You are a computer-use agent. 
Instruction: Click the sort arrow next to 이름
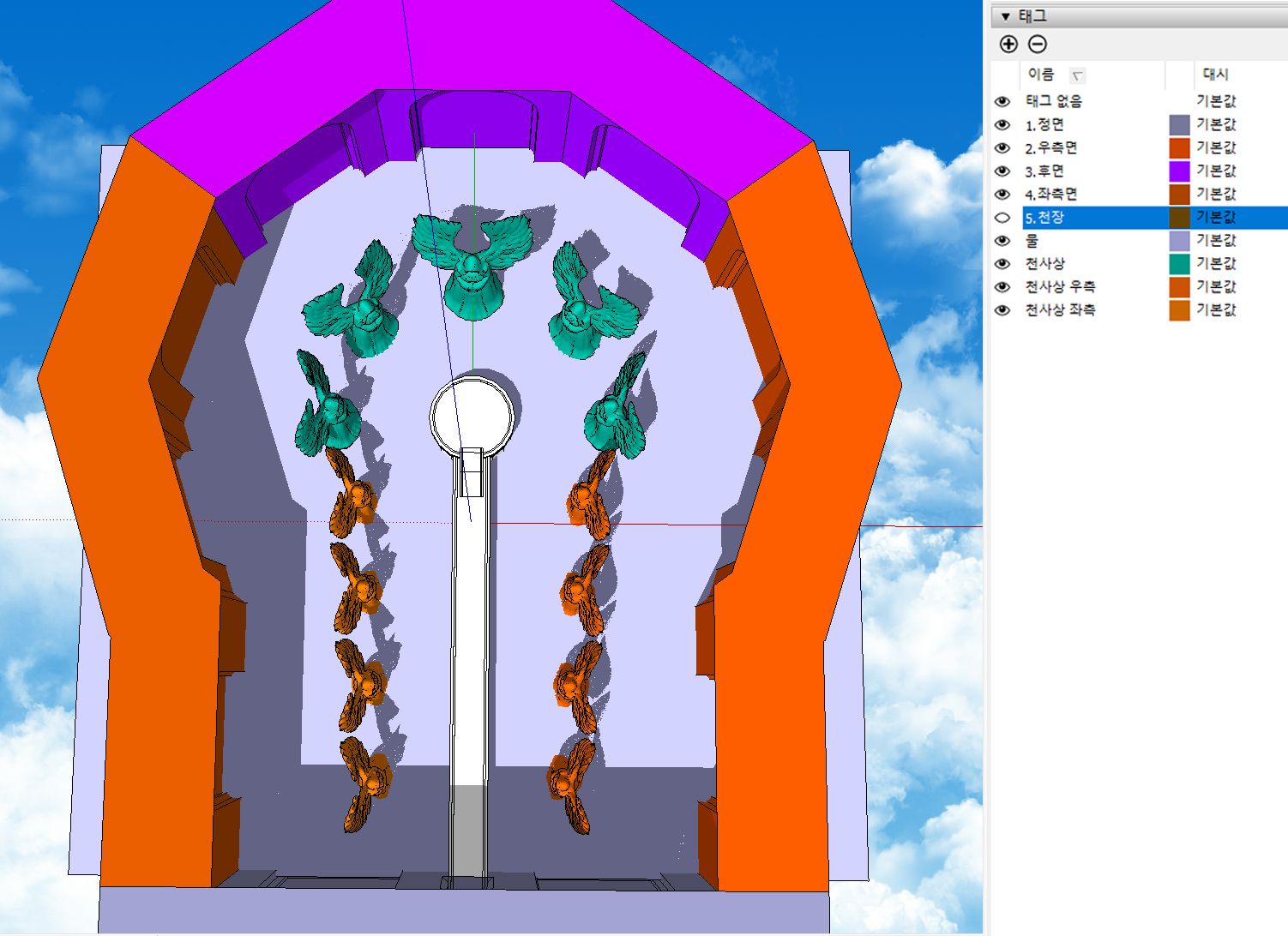click(1078, 76)
